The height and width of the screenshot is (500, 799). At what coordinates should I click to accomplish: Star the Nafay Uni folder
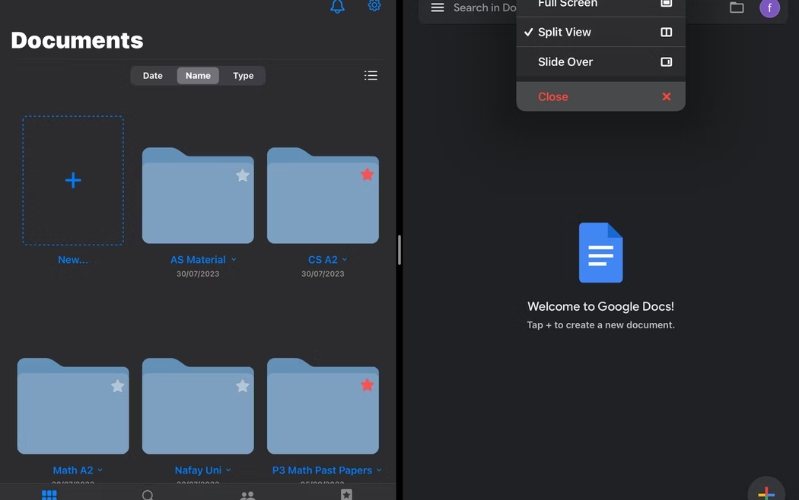click(x=243, y=386)
